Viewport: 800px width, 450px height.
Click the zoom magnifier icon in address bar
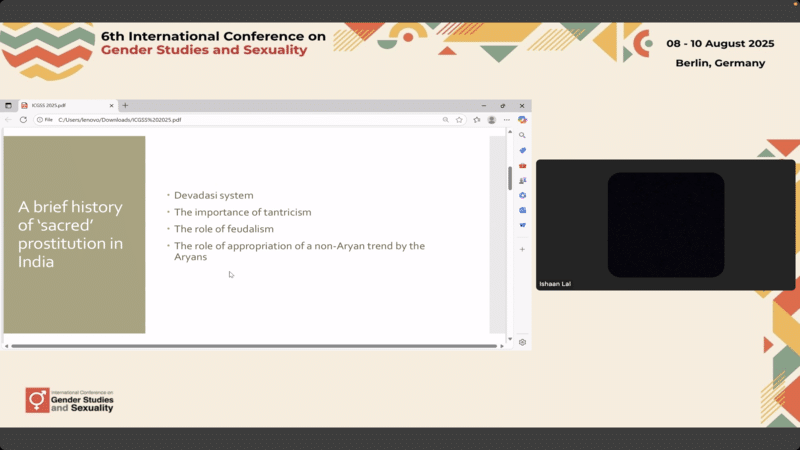(446, 120)
